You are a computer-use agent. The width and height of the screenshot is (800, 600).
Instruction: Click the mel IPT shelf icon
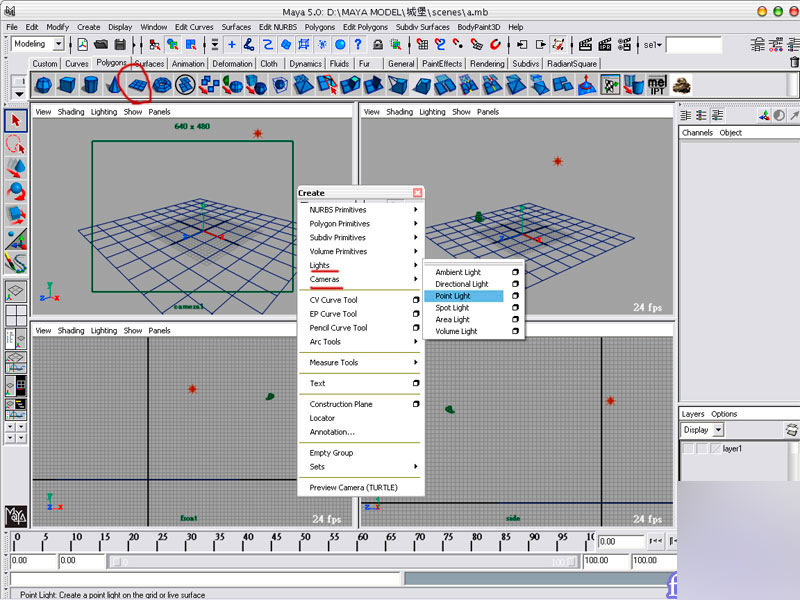tap(656, 86)
